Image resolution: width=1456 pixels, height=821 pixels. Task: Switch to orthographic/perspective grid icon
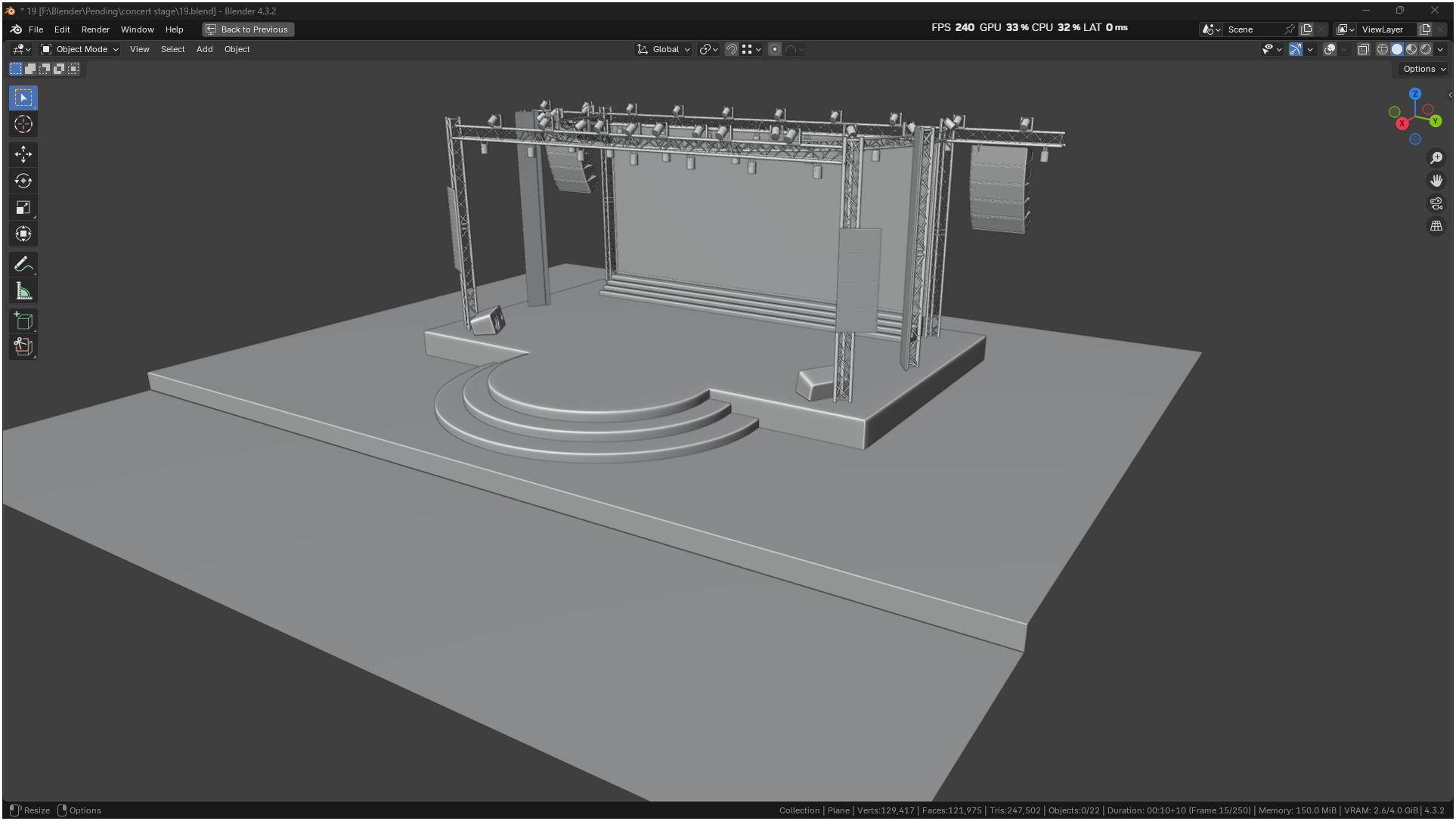coord(1436,226)
